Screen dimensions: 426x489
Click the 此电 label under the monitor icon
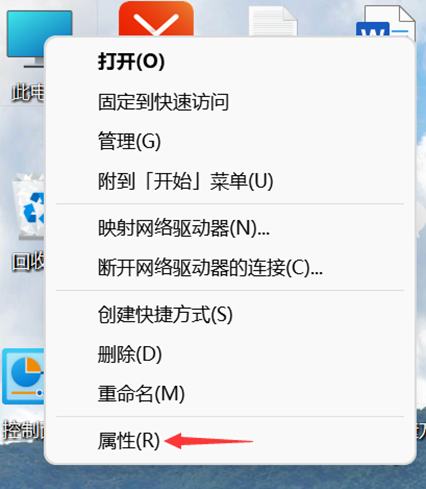point(28,92)
